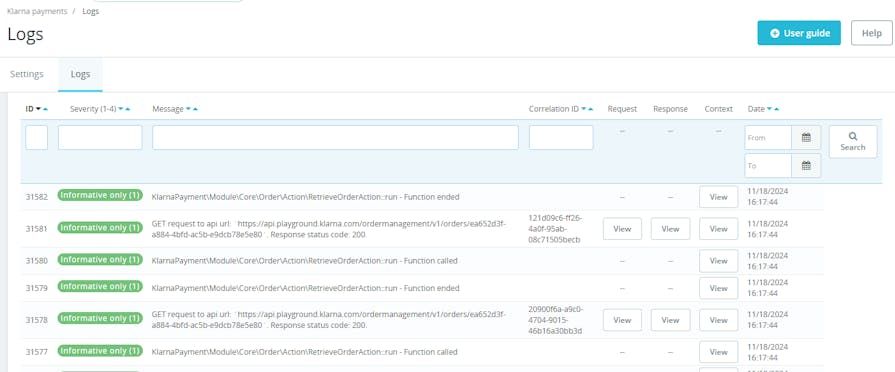Sort Correlation ID column descending arrow
The height and width of the screenshot is (372, 895).
(584, 109)
